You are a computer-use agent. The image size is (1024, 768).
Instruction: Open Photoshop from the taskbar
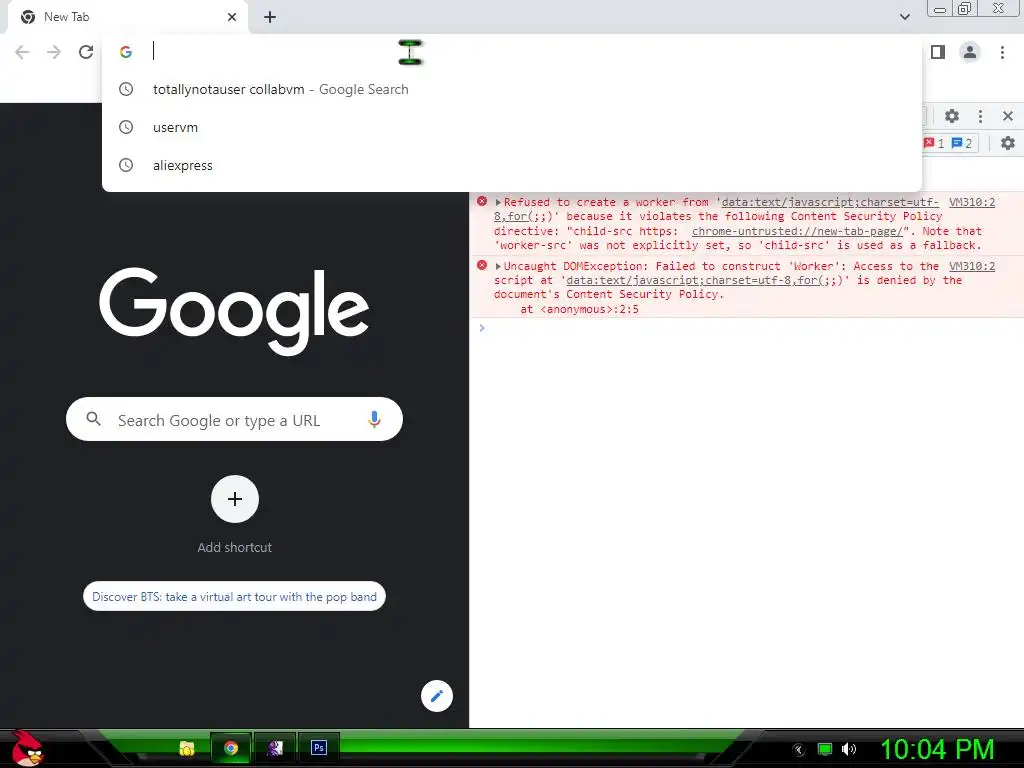click(x=319, y=748)
